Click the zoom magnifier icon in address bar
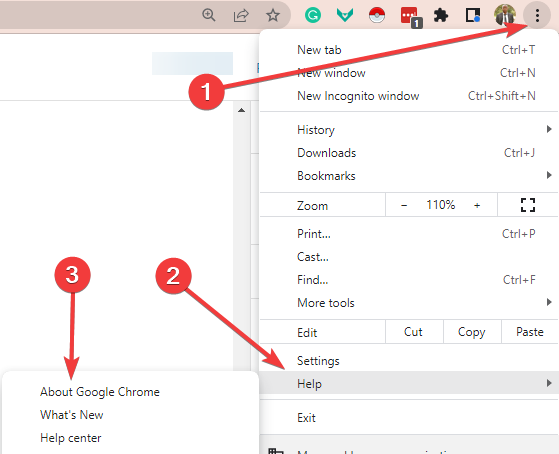 click(209, 15)
